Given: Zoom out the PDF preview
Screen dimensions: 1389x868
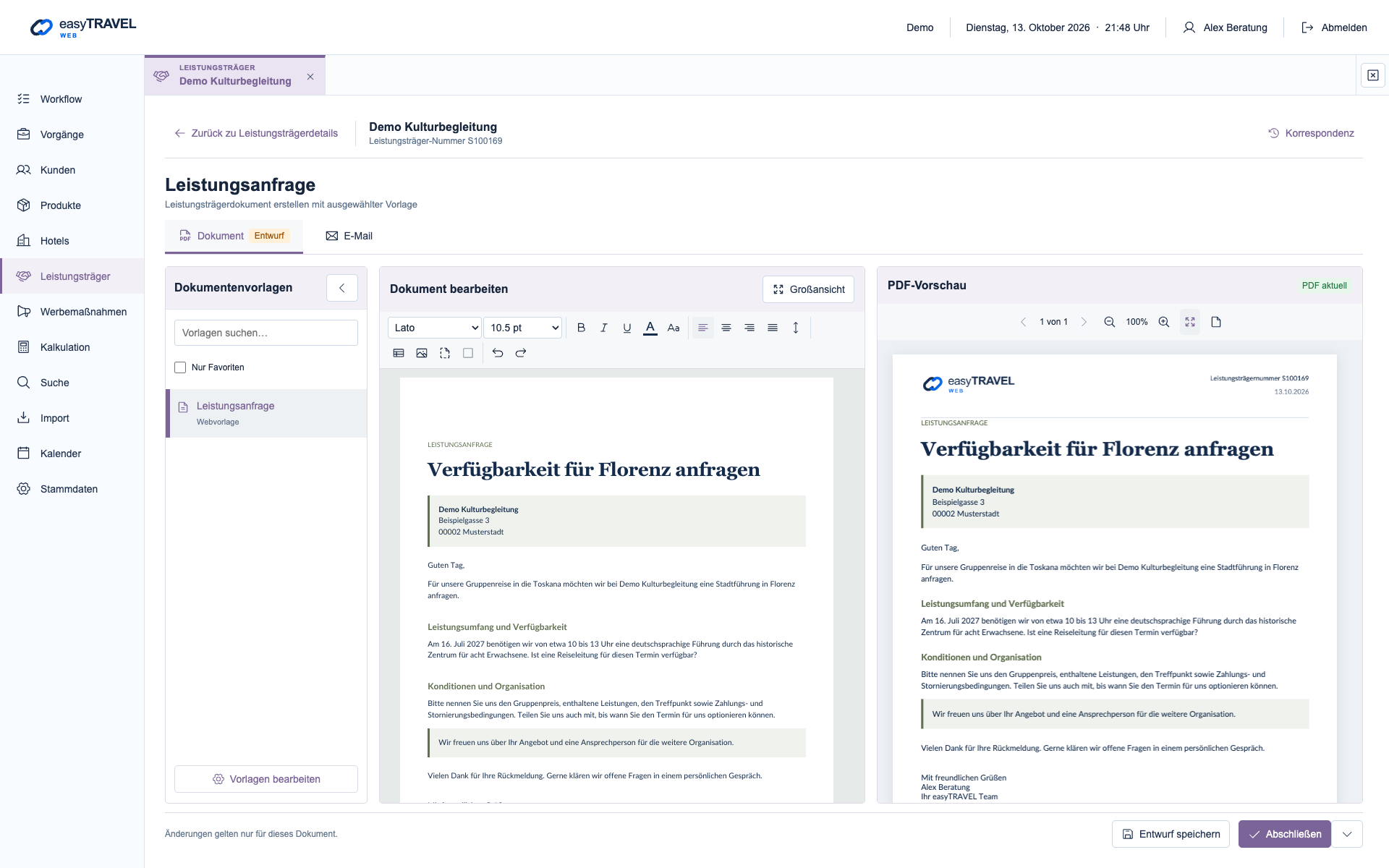Looking at the screenshot, I should (x=1109, y=322).
